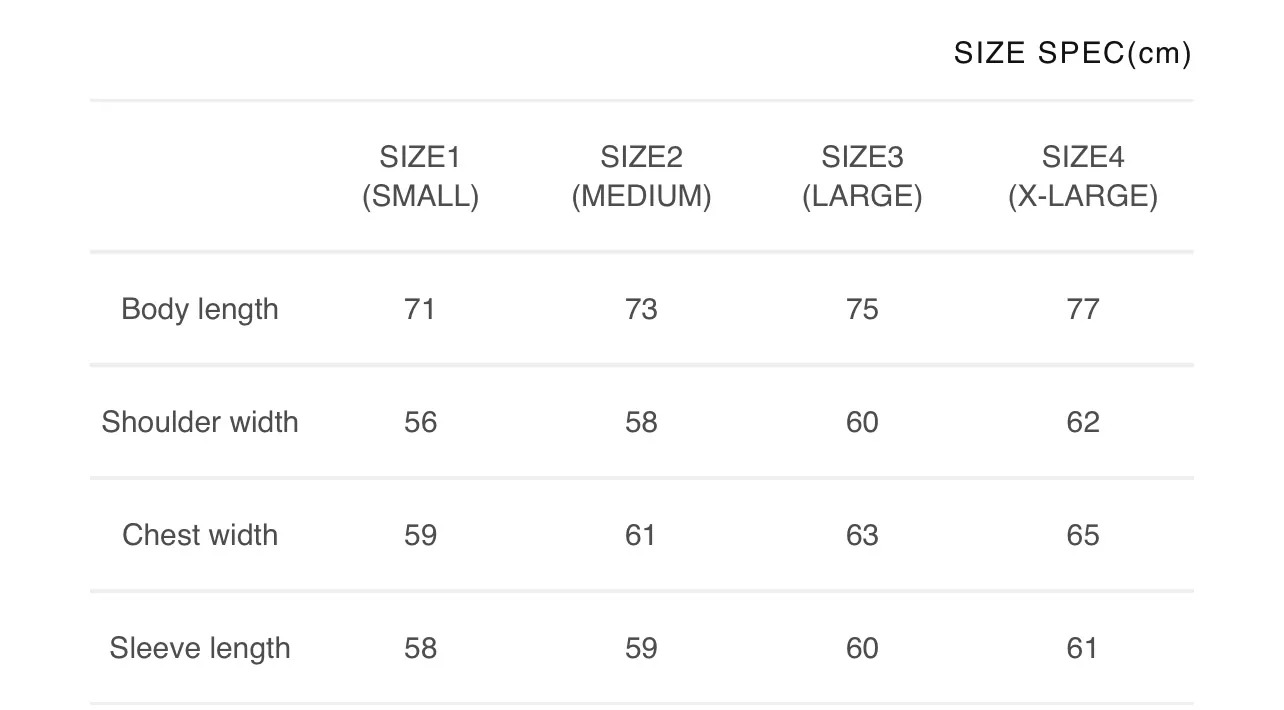1284x710 pixels.
Task: Choose the SIZE4 (X-LARGE) column header
Action: point(1083,176)
